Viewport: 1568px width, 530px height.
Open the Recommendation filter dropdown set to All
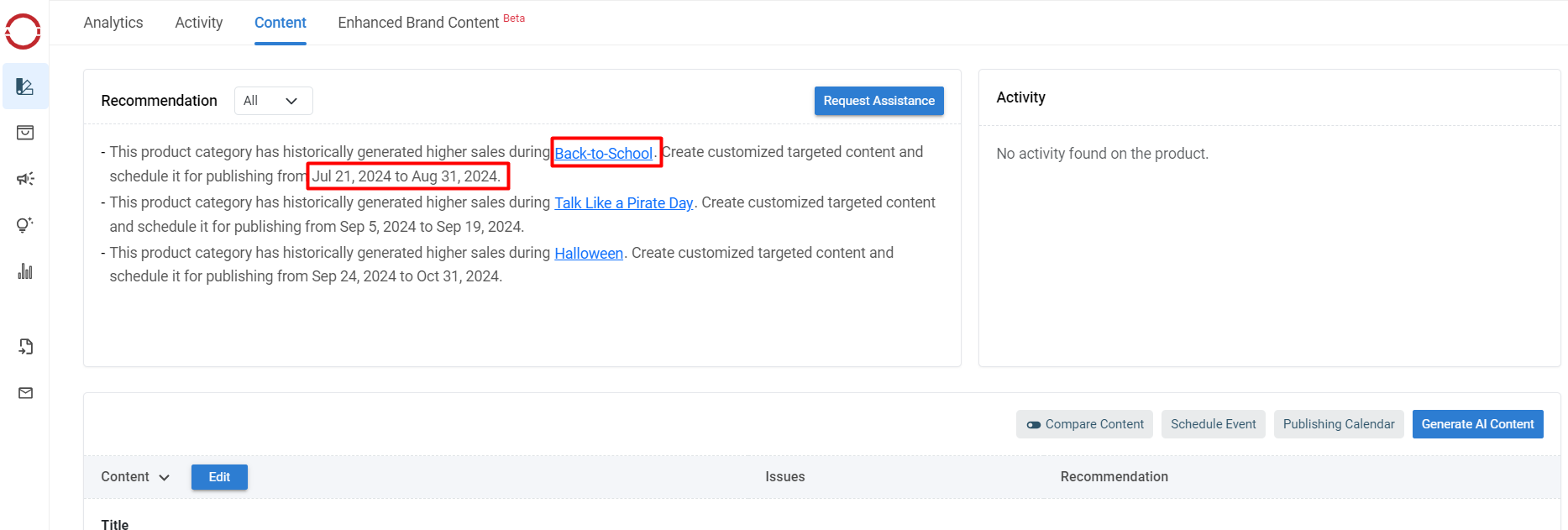pyautogui.click(x=273, y=101)
